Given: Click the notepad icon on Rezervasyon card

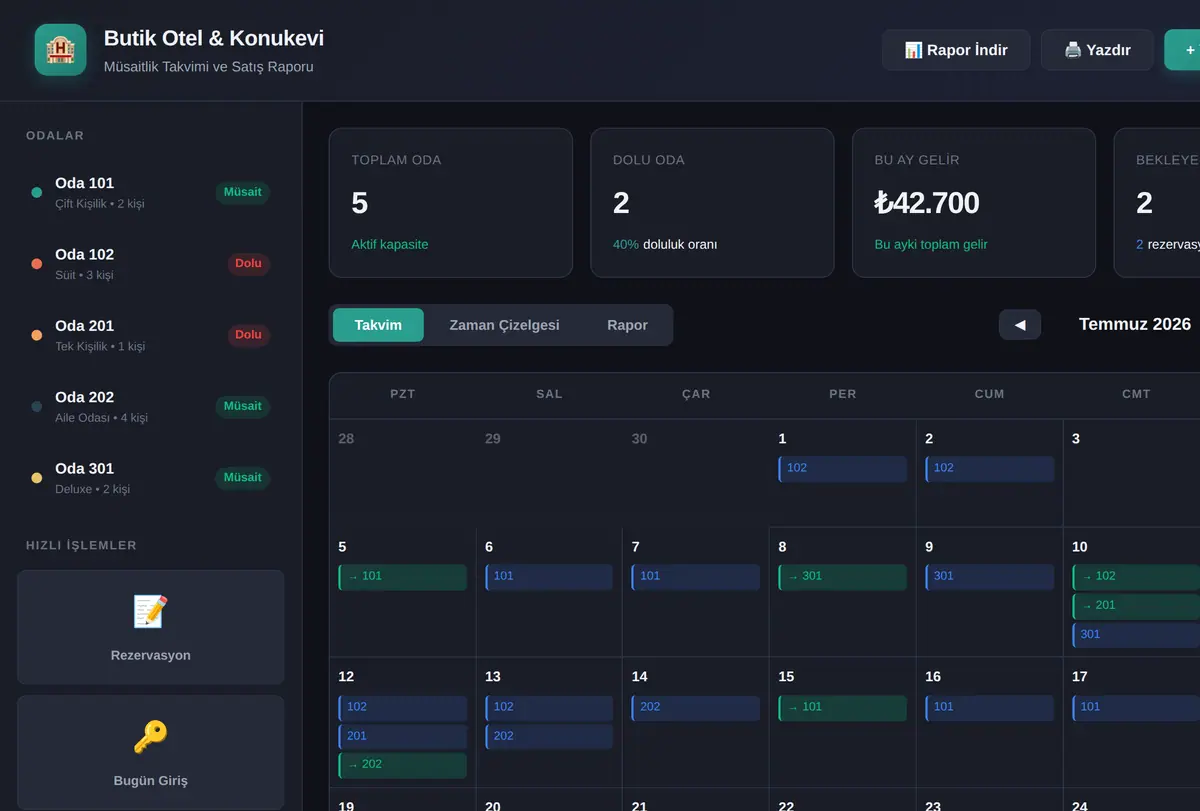Looking at the screenshot, I should pyautogui.click(x=150, y=611).
